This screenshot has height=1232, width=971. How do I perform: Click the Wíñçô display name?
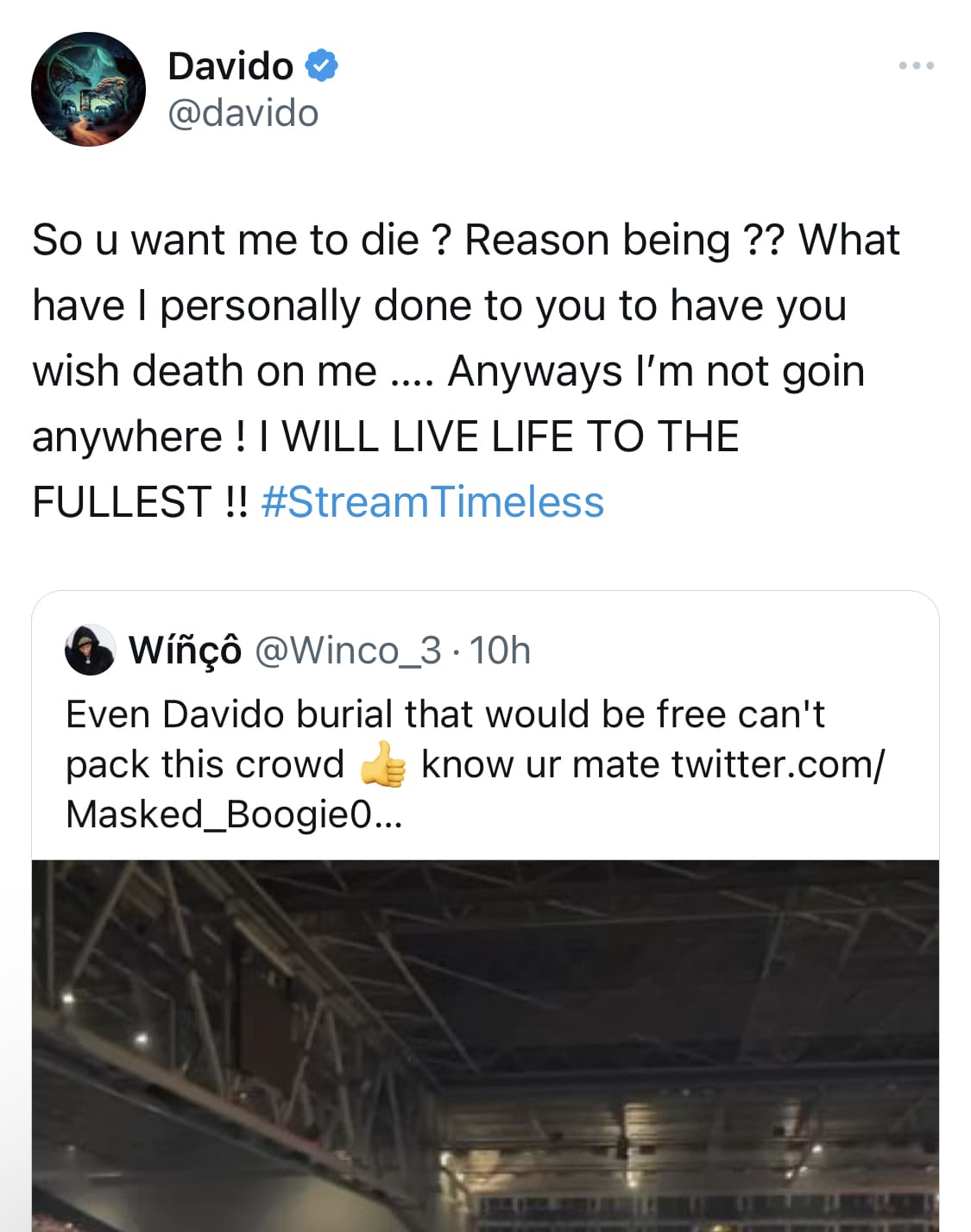pyautogui.click(x=185, y=651)
